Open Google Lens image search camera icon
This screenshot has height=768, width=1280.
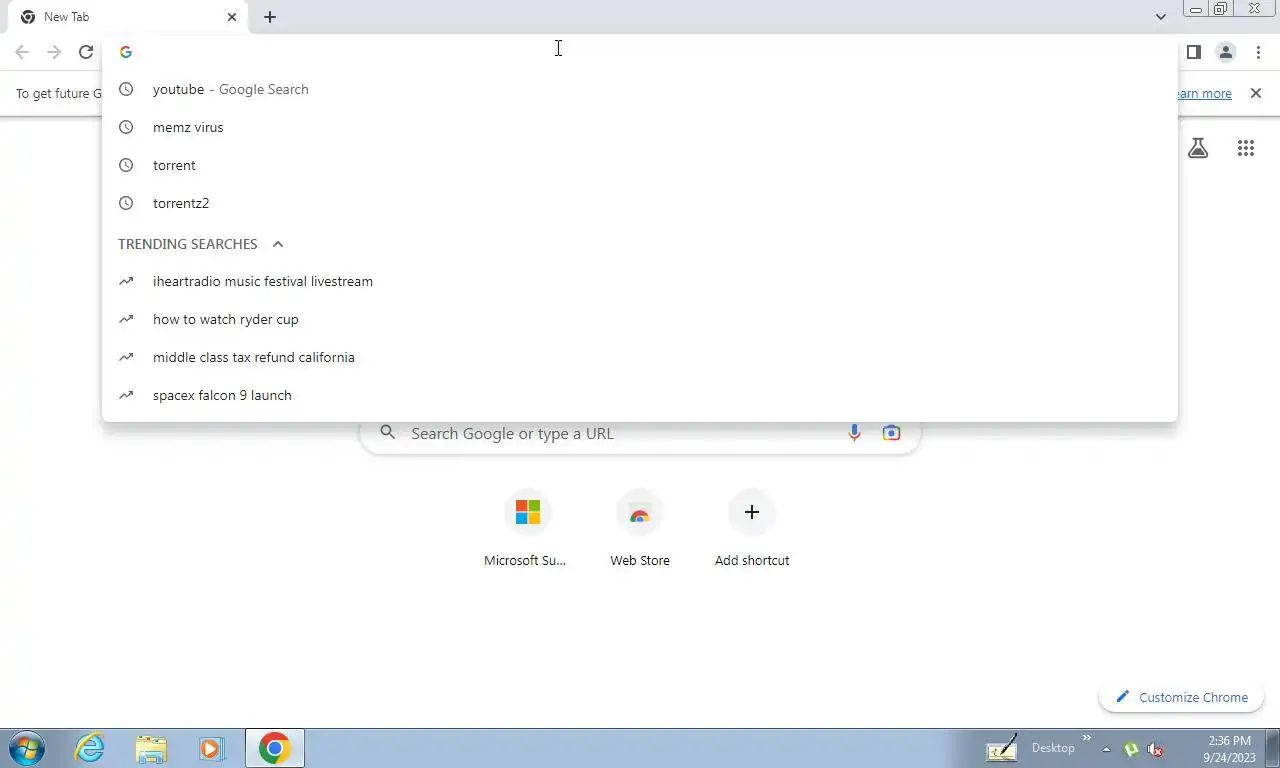coord(891,433)
